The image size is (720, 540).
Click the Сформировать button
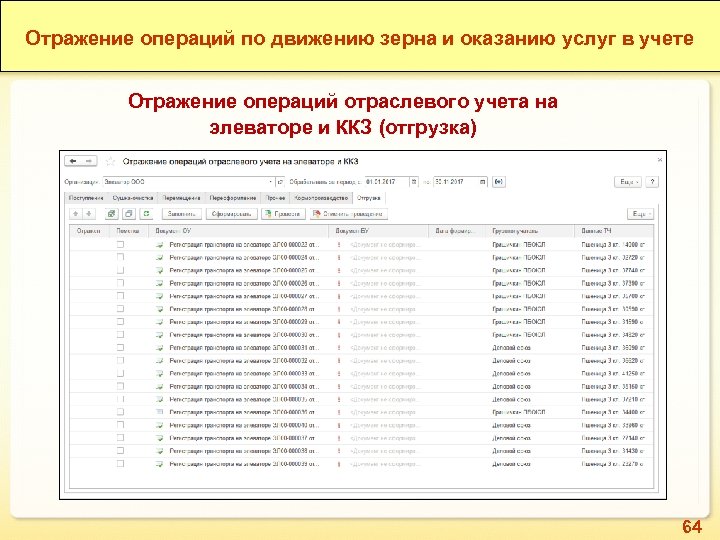(x=231, y=214)
